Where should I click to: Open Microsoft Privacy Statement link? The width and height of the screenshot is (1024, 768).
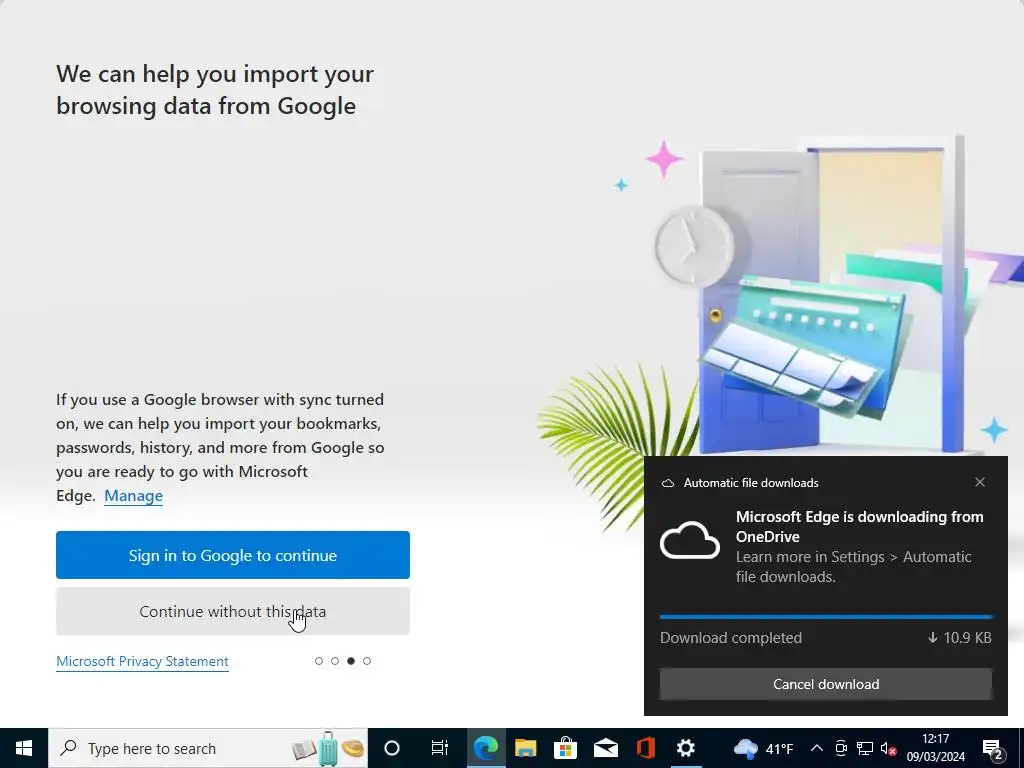coord(142,662)
